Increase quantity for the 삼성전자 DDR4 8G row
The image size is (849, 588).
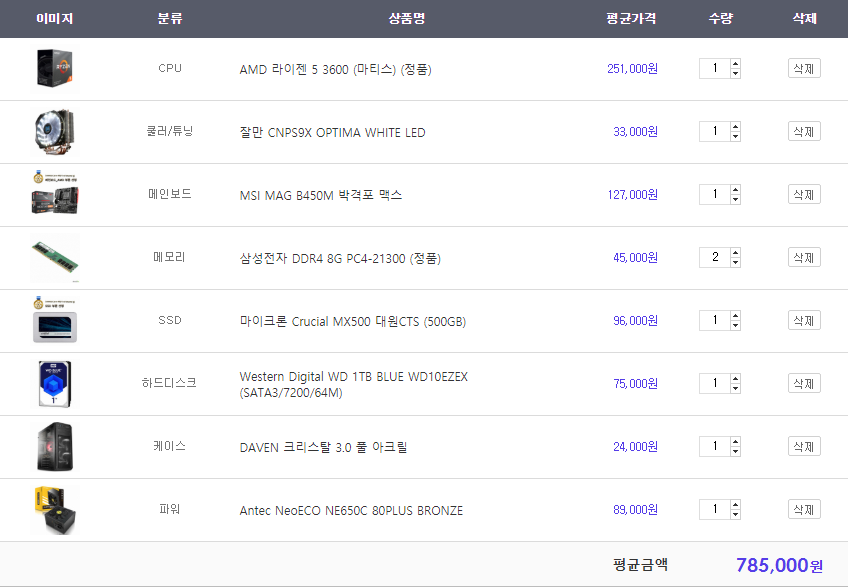point(735,252)
